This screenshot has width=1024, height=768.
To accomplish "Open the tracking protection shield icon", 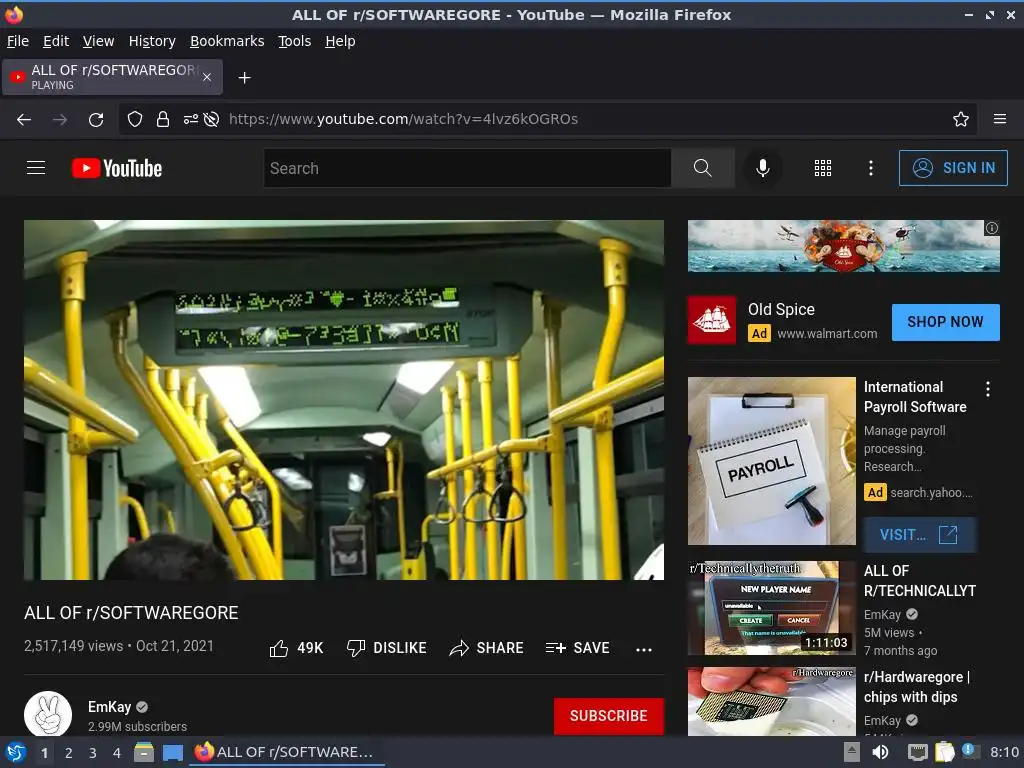I will (135, 119).
